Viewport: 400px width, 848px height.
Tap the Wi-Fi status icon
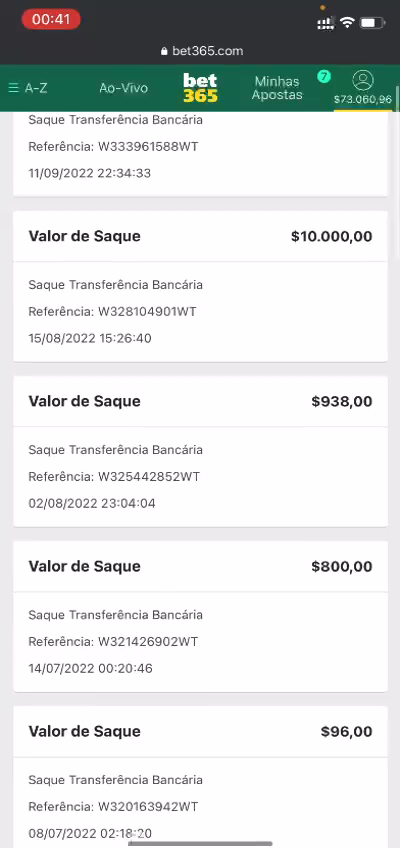(x=346, y=23)
